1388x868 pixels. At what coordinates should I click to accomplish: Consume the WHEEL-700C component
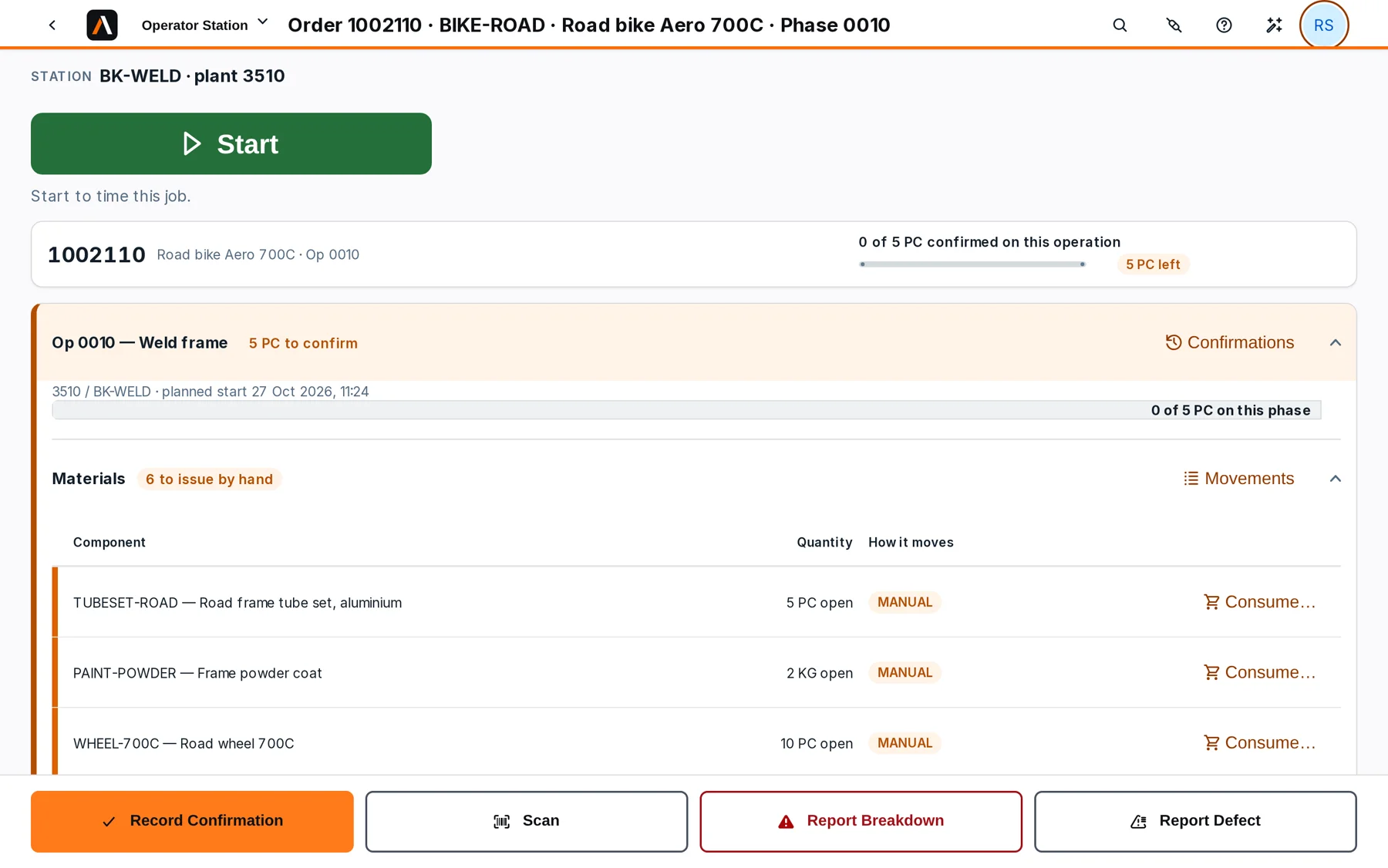[x=1260, y=743]
